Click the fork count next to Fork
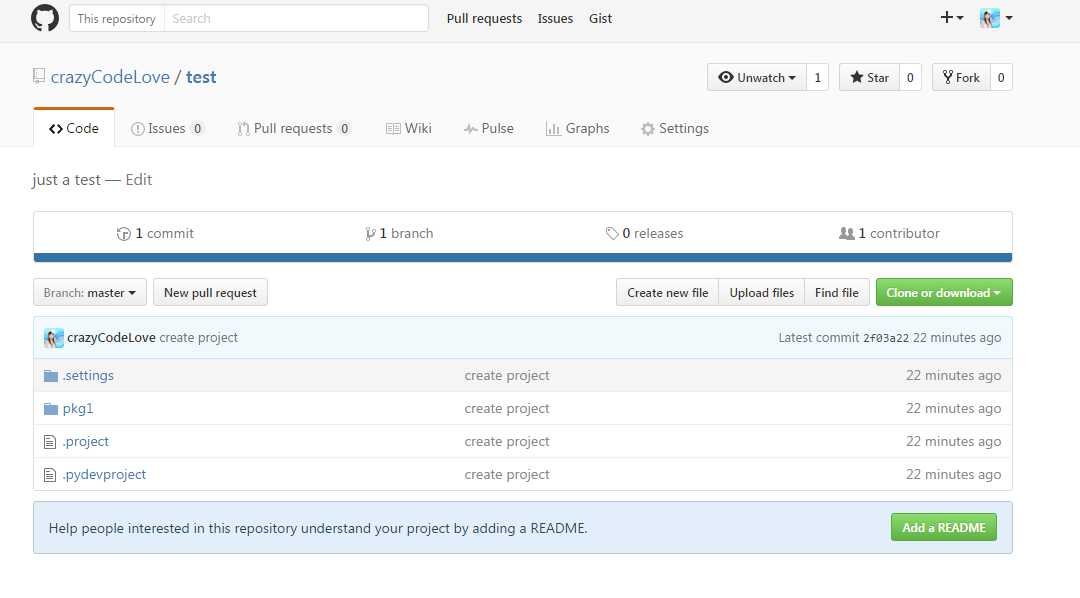Image resolution: width=1080 pixels, height=598 pixels. [1001, 77]
